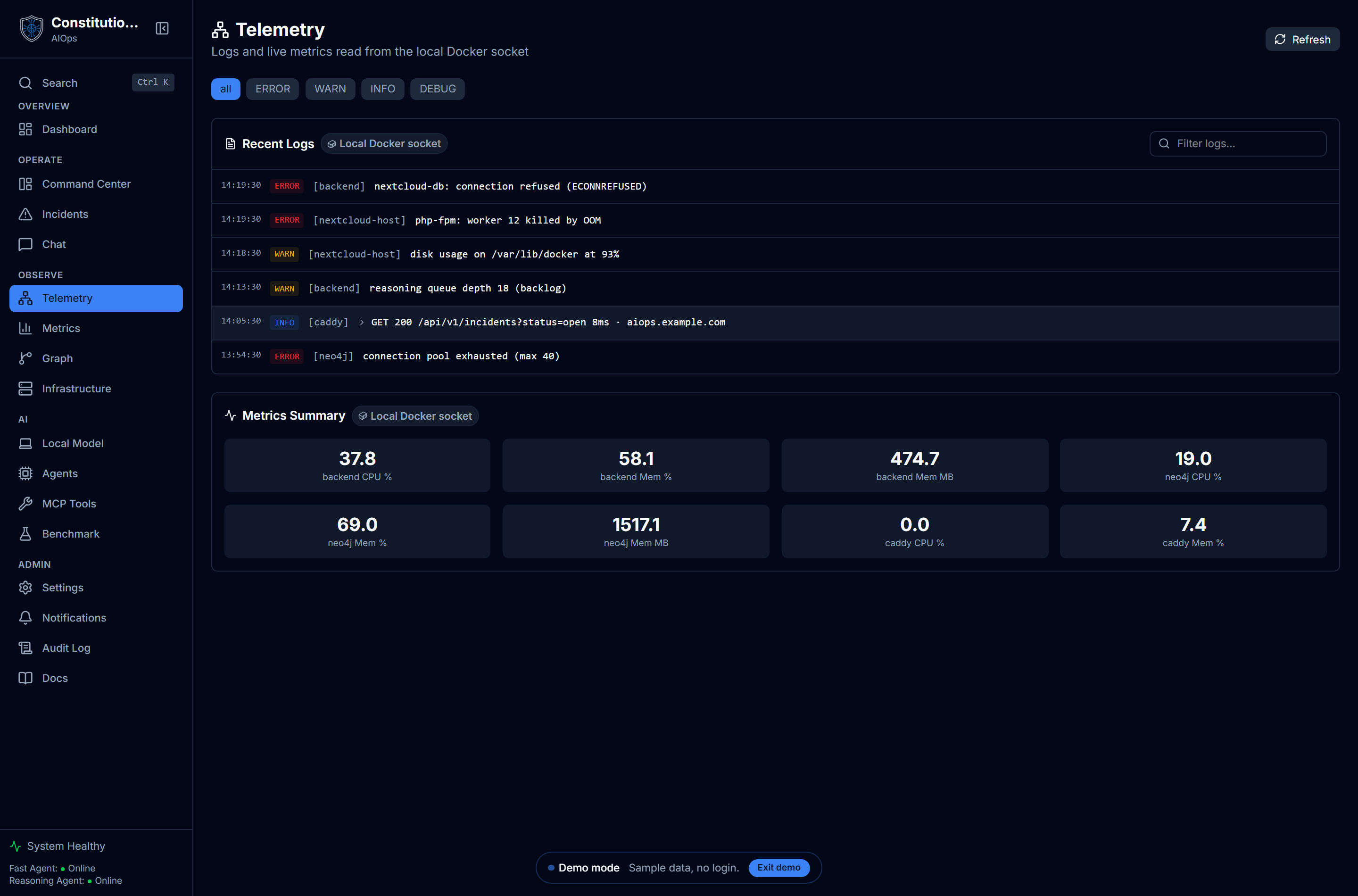The width and height of the screenshot is (1358, 896).
Task: Open Notifications bell icon
Action: (25, 618)
